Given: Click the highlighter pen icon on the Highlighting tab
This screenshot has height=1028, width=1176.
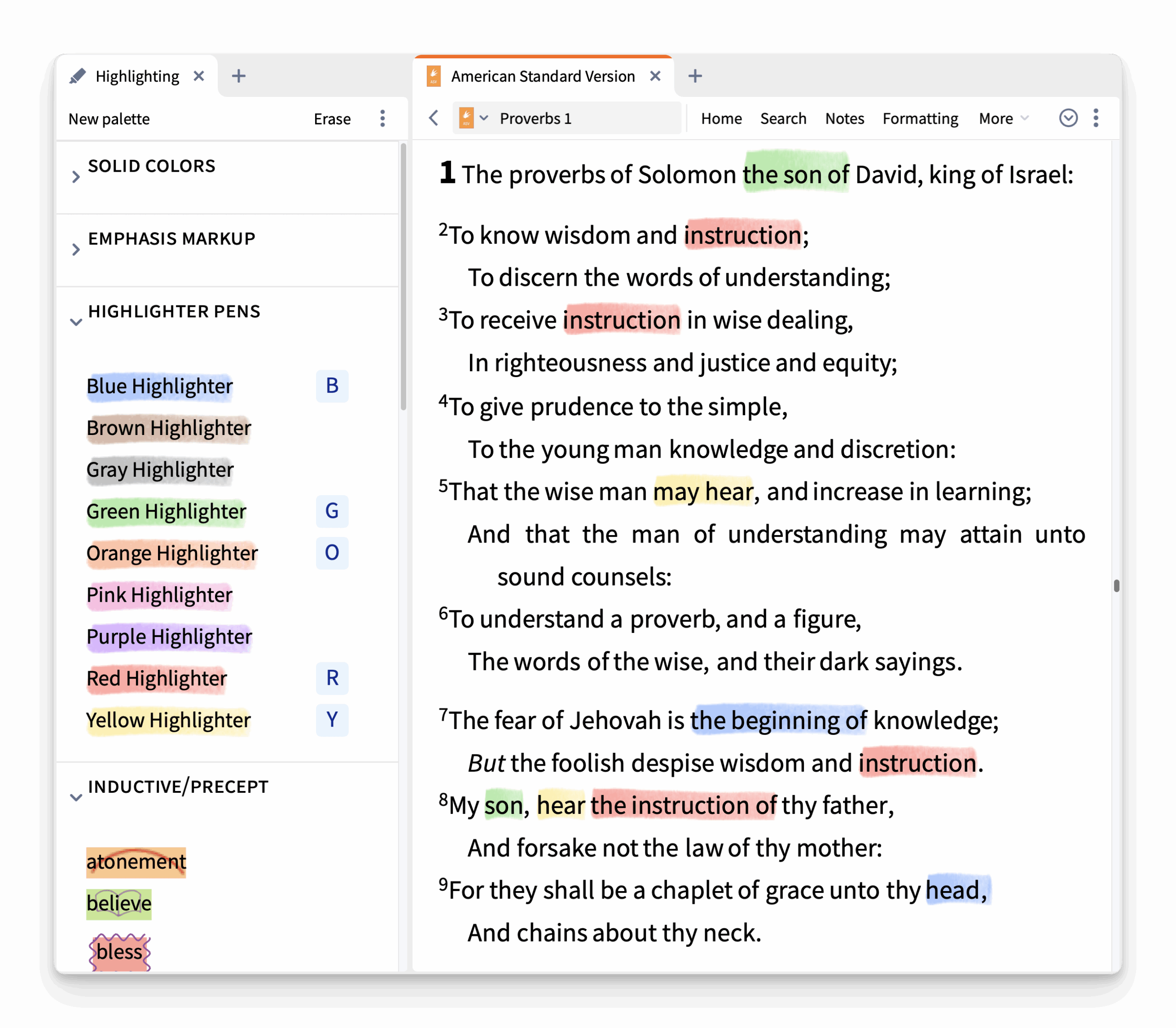Looking at the screenshot, I should [78, 75].
